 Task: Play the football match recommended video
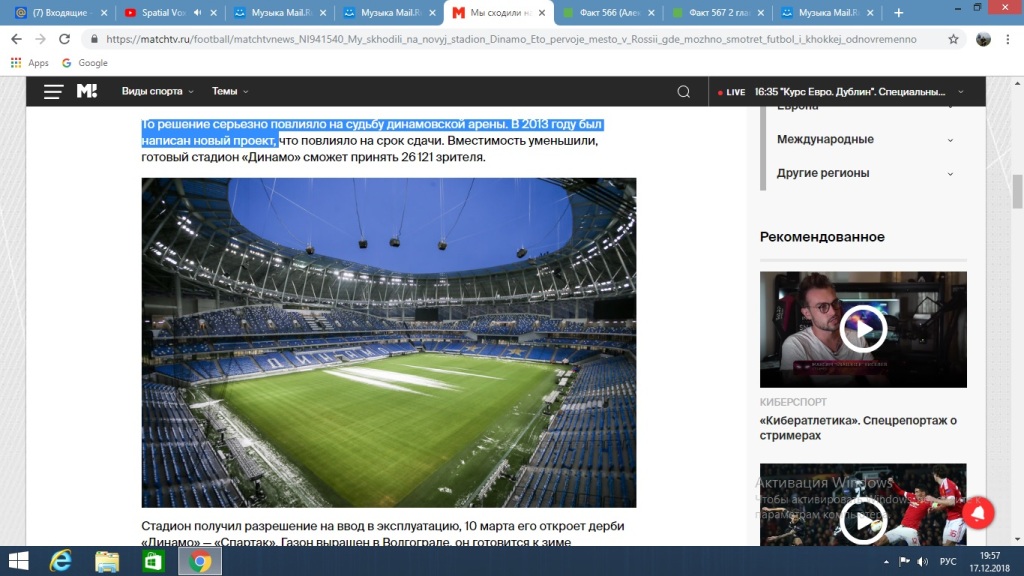click(x=863, y=521)
